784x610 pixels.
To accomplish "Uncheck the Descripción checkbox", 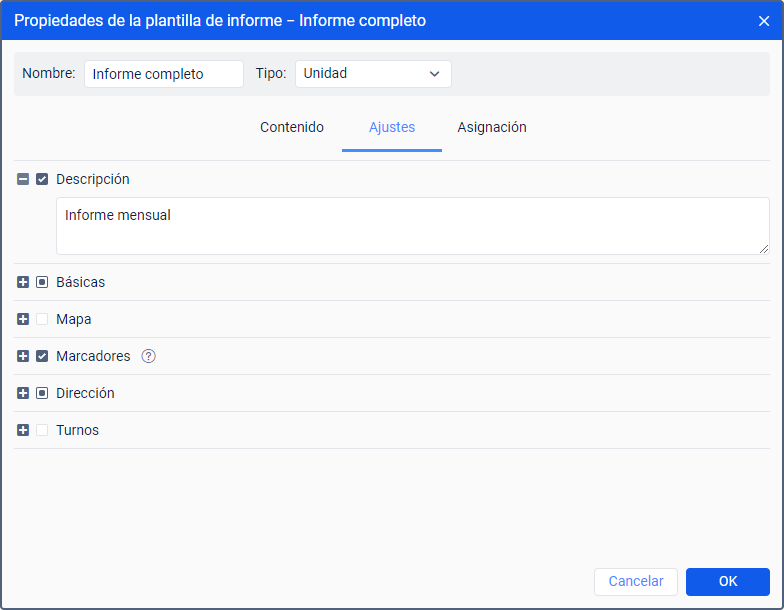I will tap(42, 179).
